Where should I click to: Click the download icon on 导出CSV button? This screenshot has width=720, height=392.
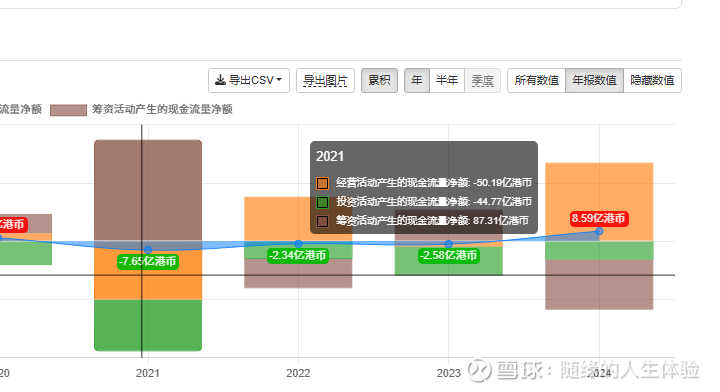coord(220,80)
